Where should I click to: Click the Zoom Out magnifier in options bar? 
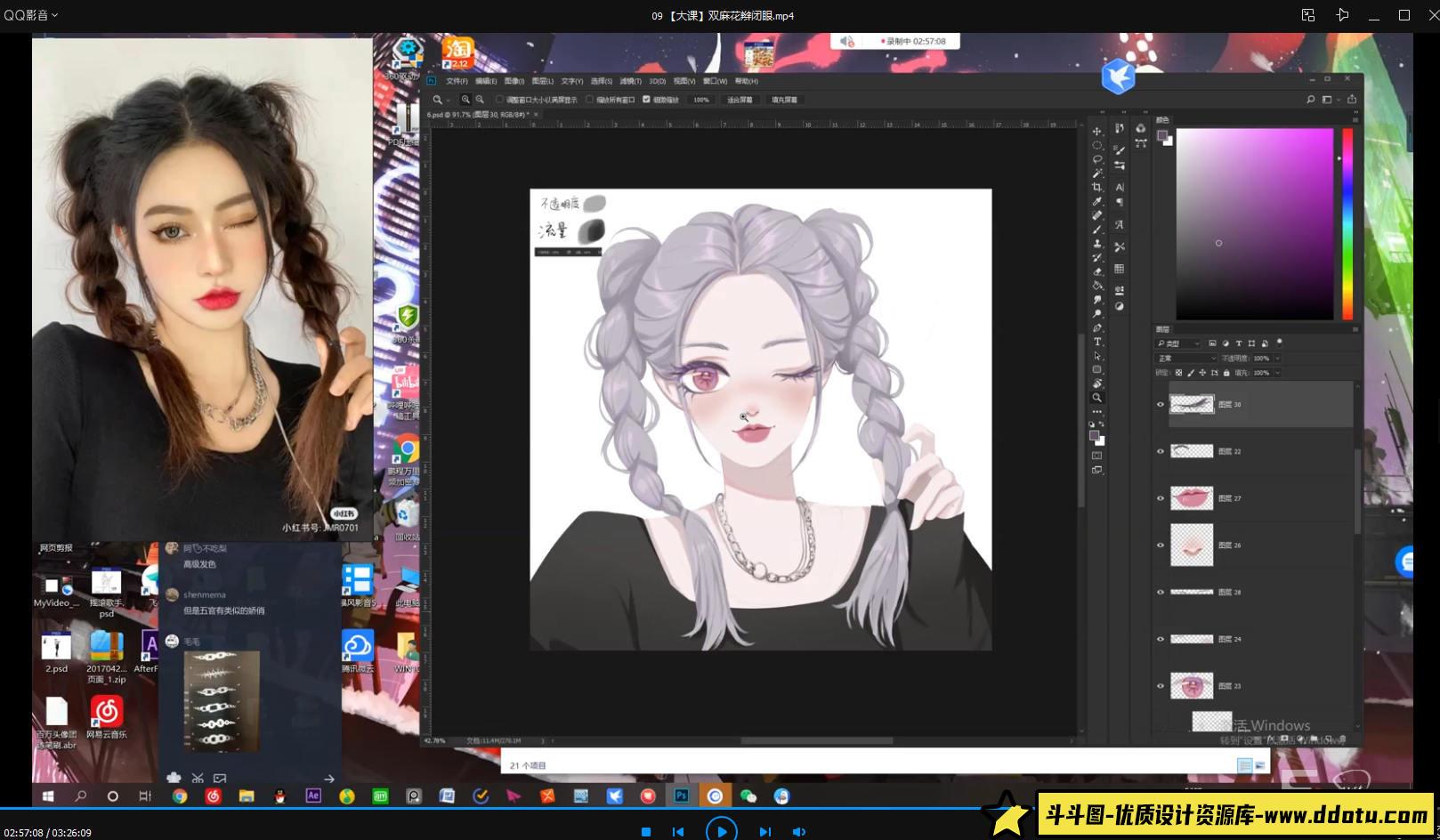coord(480,100)
